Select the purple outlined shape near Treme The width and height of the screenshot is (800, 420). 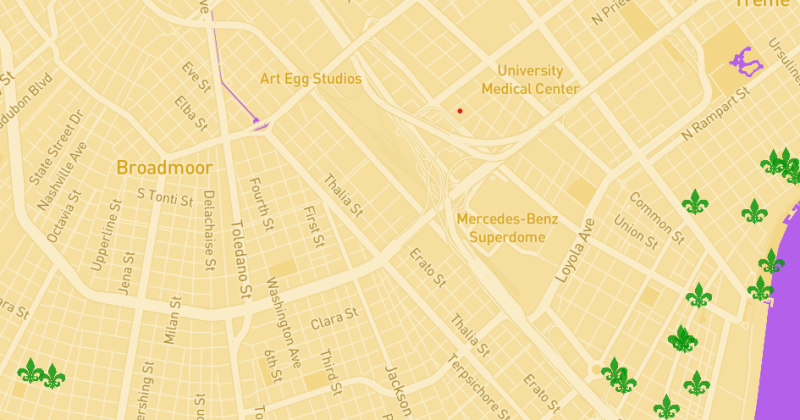pyautogui.click(x=746, y=62)
